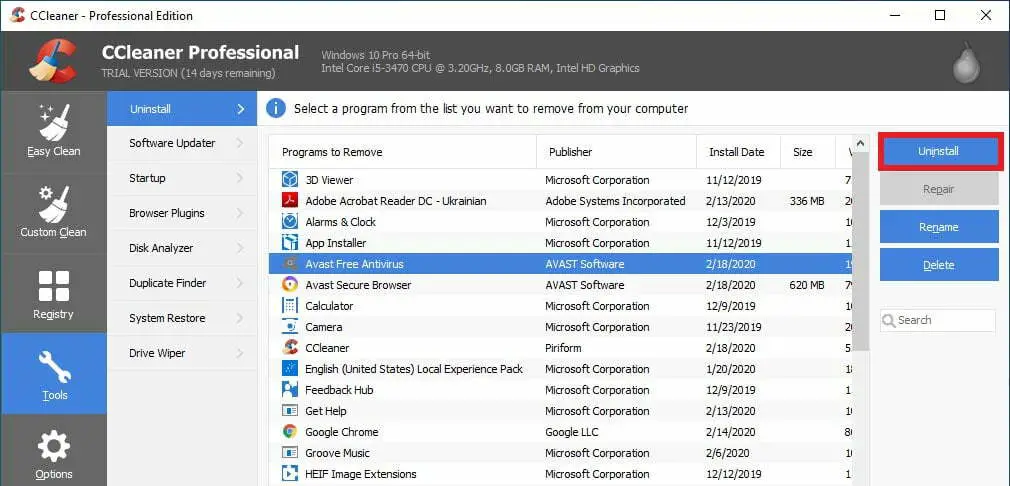The height and width of the screenshot is (486, 1010).
Task: Open the Easy Clean section
Action: coord(53,131)
